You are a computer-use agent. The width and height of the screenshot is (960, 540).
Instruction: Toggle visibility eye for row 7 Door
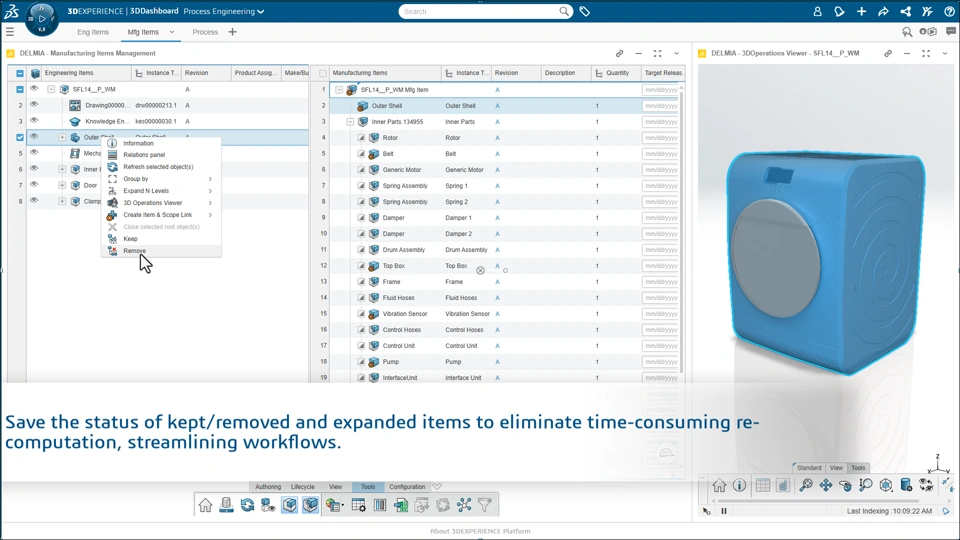[x=34, y=184]
